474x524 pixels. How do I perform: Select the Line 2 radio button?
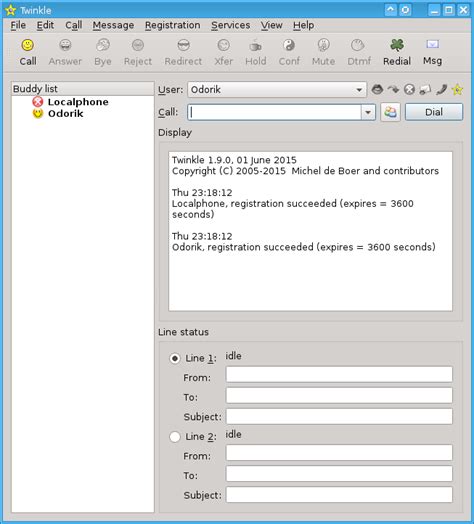pos(174,436)
